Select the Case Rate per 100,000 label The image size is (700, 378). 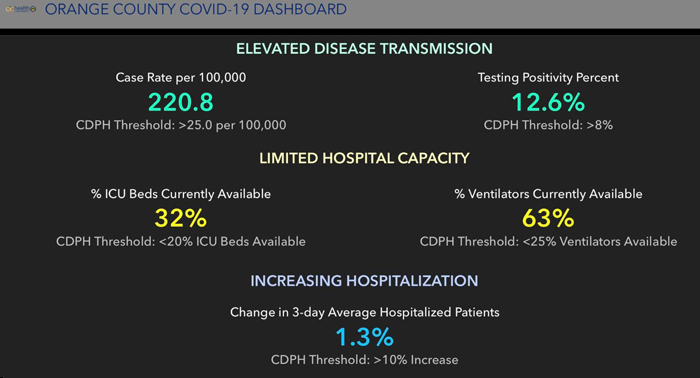point(181,78)
